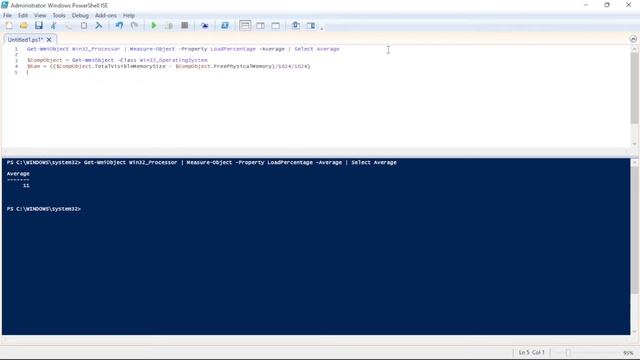Open the toolbar overflow options arrow
Image resolution: width=640 pixels, height=360 pixels.
click(x=322, y=28)
